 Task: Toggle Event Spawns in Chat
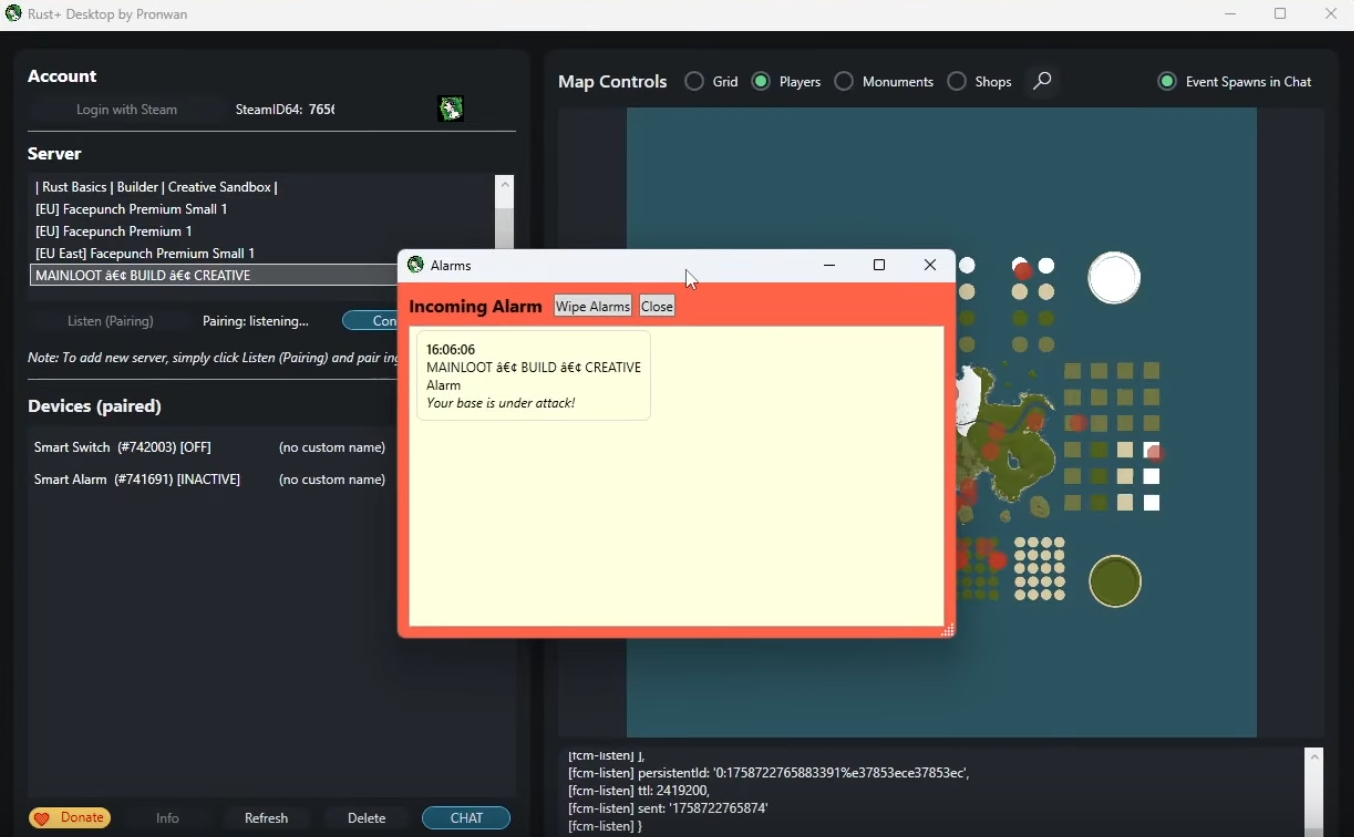click(x=1167, y=82)
